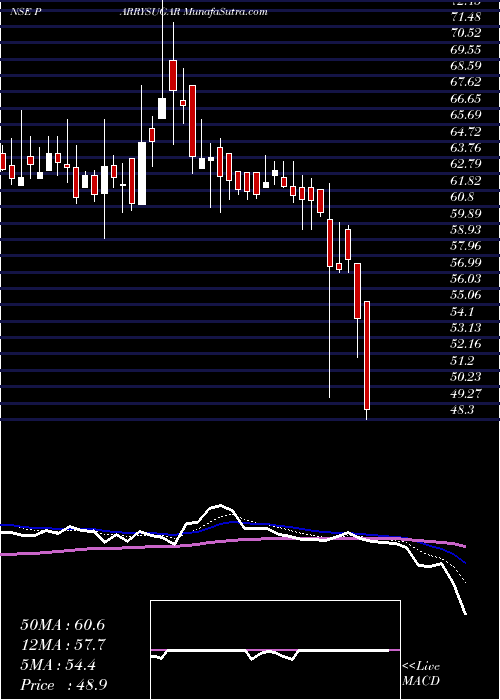500x700 pixels.
Task: Click the 12MA : 57.7 readout
Action: click(63, 645)
